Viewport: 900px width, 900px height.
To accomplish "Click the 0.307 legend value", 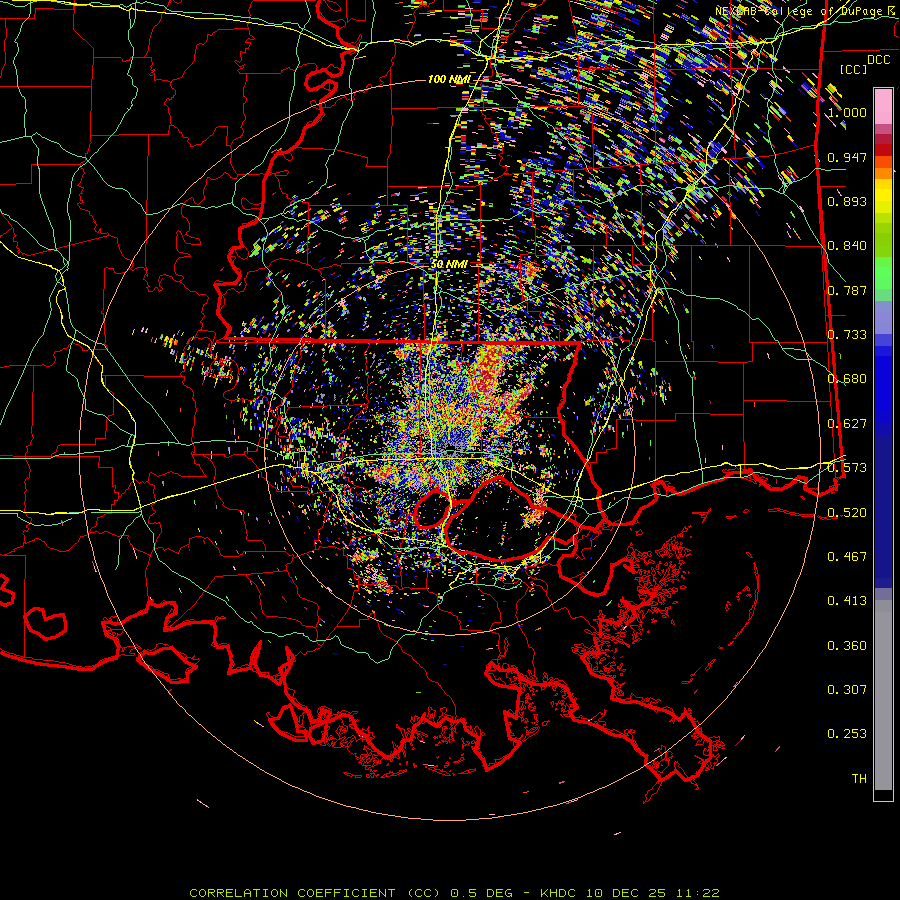I will click(x=847, y=690).
